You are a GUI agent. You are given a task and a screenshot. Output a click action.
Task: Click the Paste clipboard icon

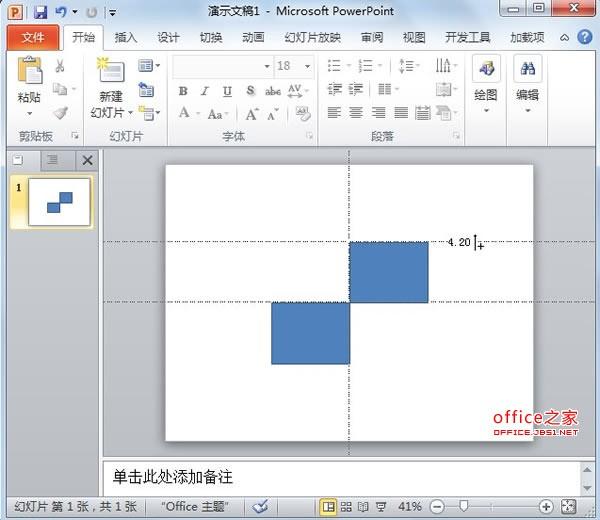[x=29, y=70]
